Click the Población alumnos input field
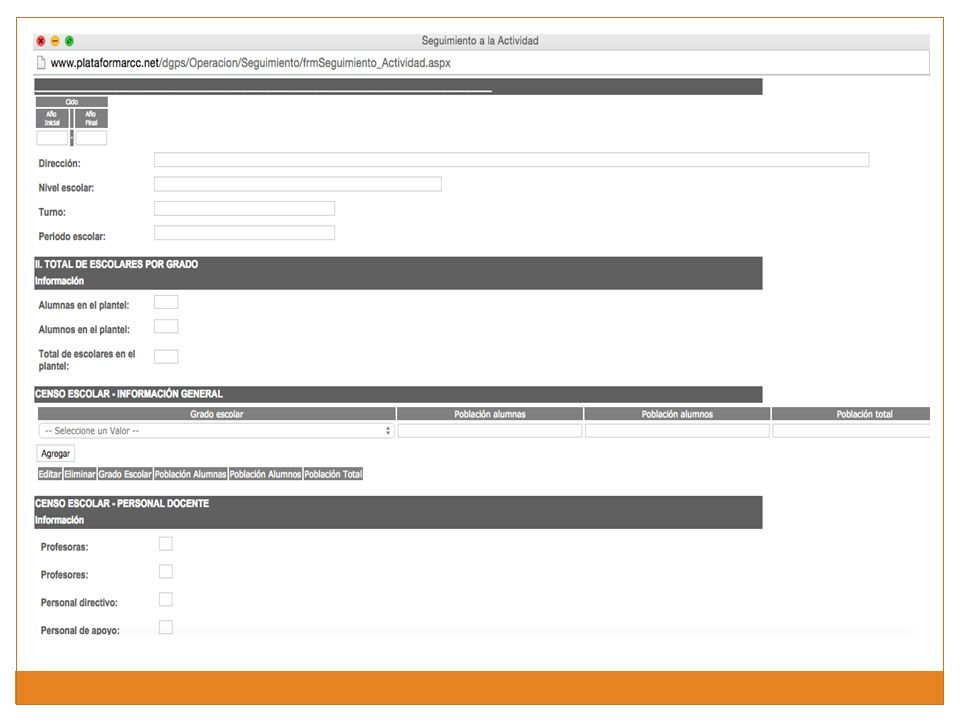Image resolution: width=960 pixels, height=720 pixels. 677,431
